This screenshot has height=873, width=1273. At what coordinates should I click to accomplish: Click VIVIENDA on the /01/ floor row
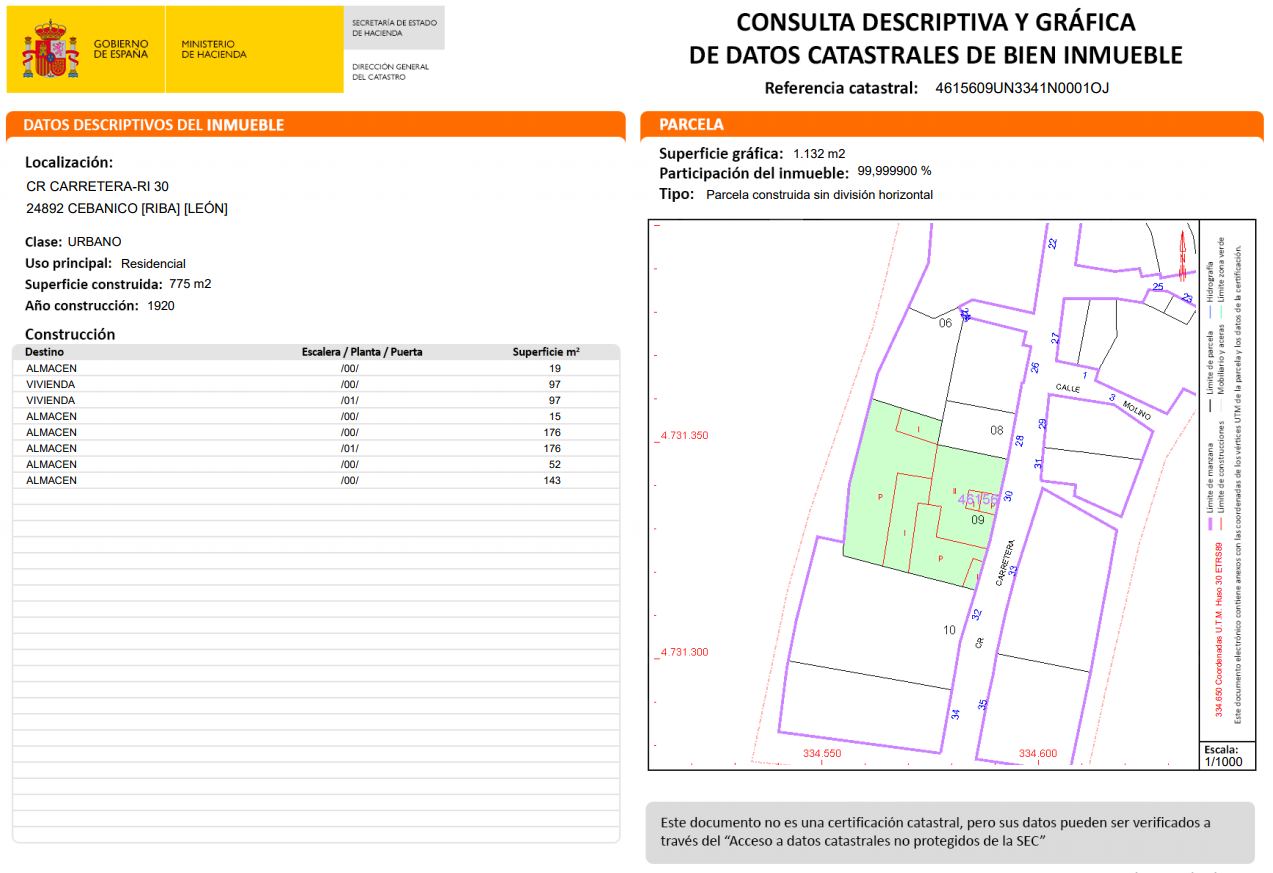point(50,400)
